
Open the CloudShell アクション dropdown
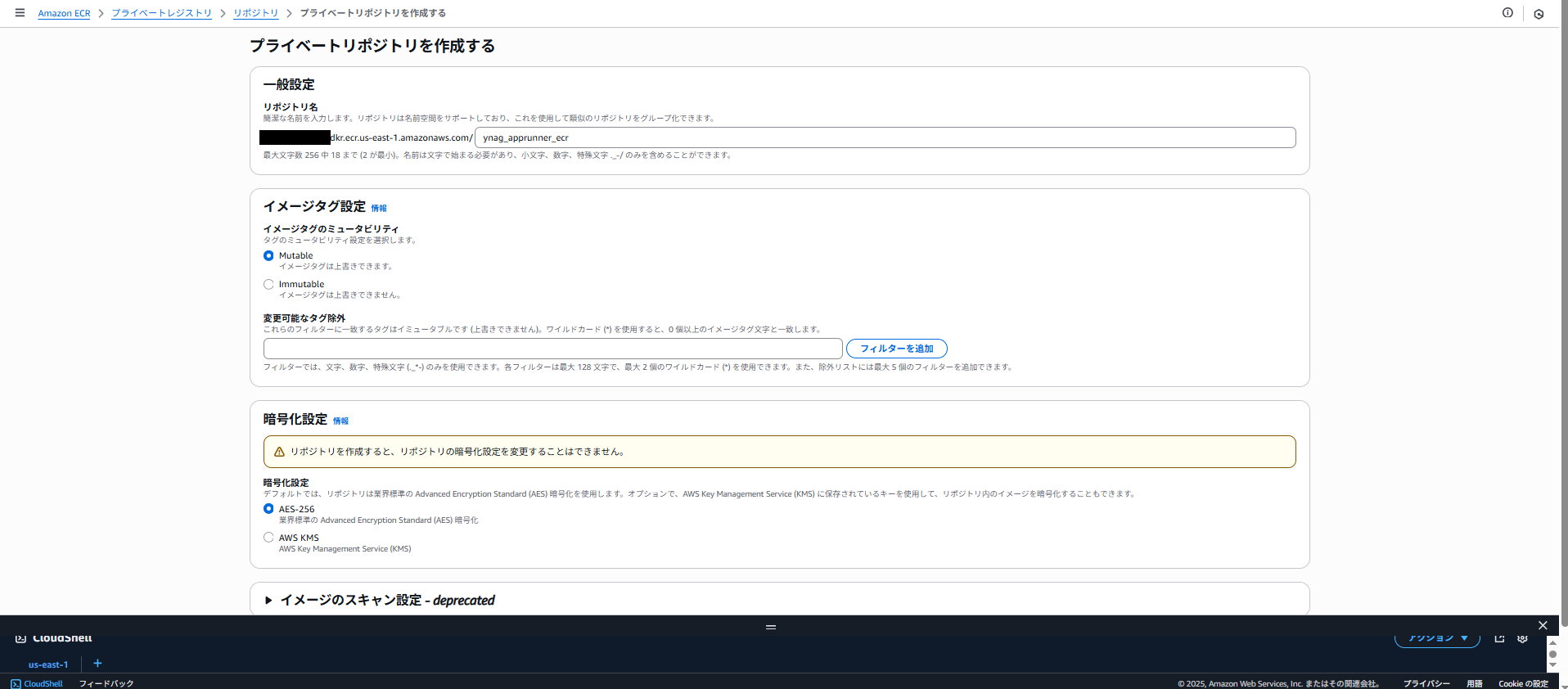(1437, 638)
